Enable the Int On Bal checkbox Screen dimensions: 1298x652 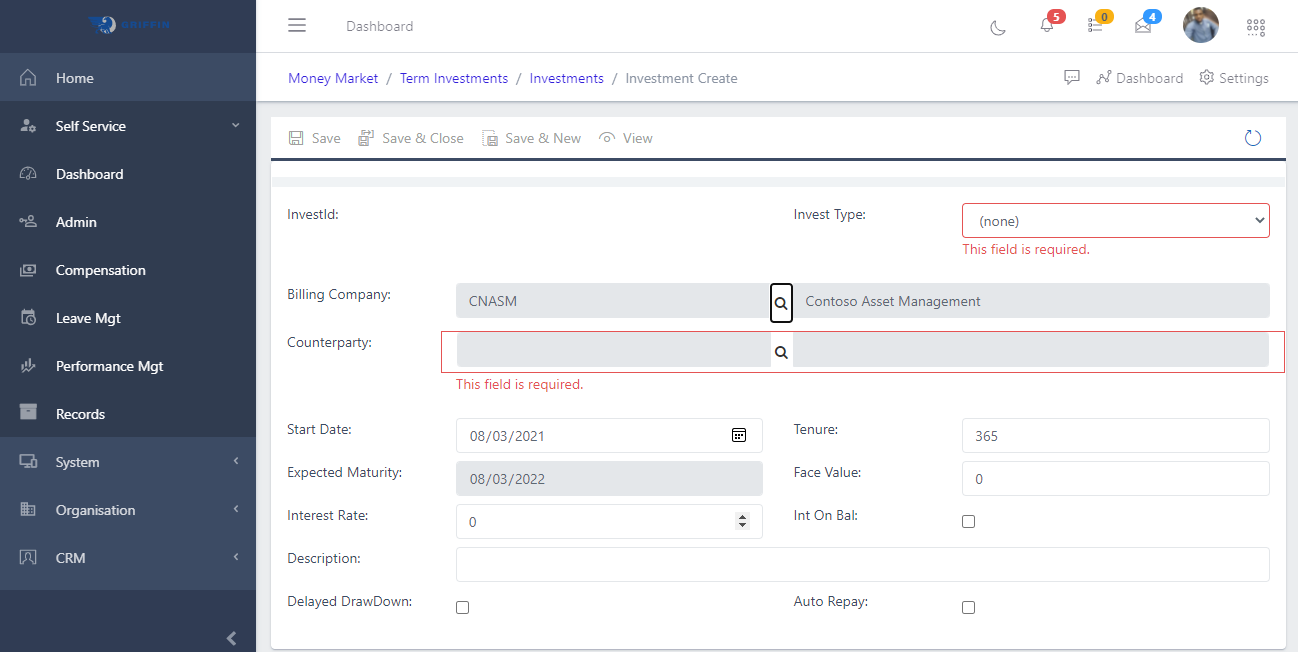pos(968,521)
